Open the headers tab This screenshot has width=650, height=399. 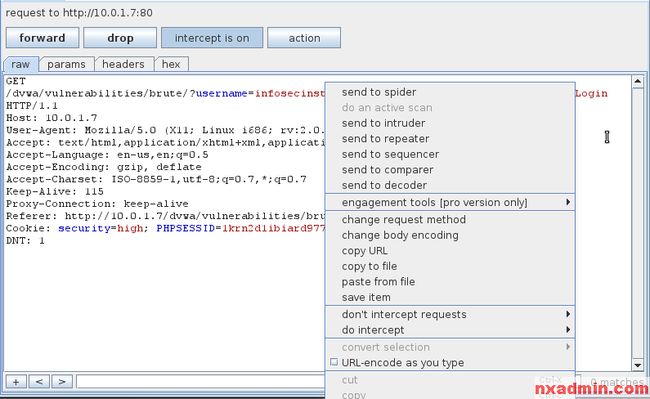123,65
